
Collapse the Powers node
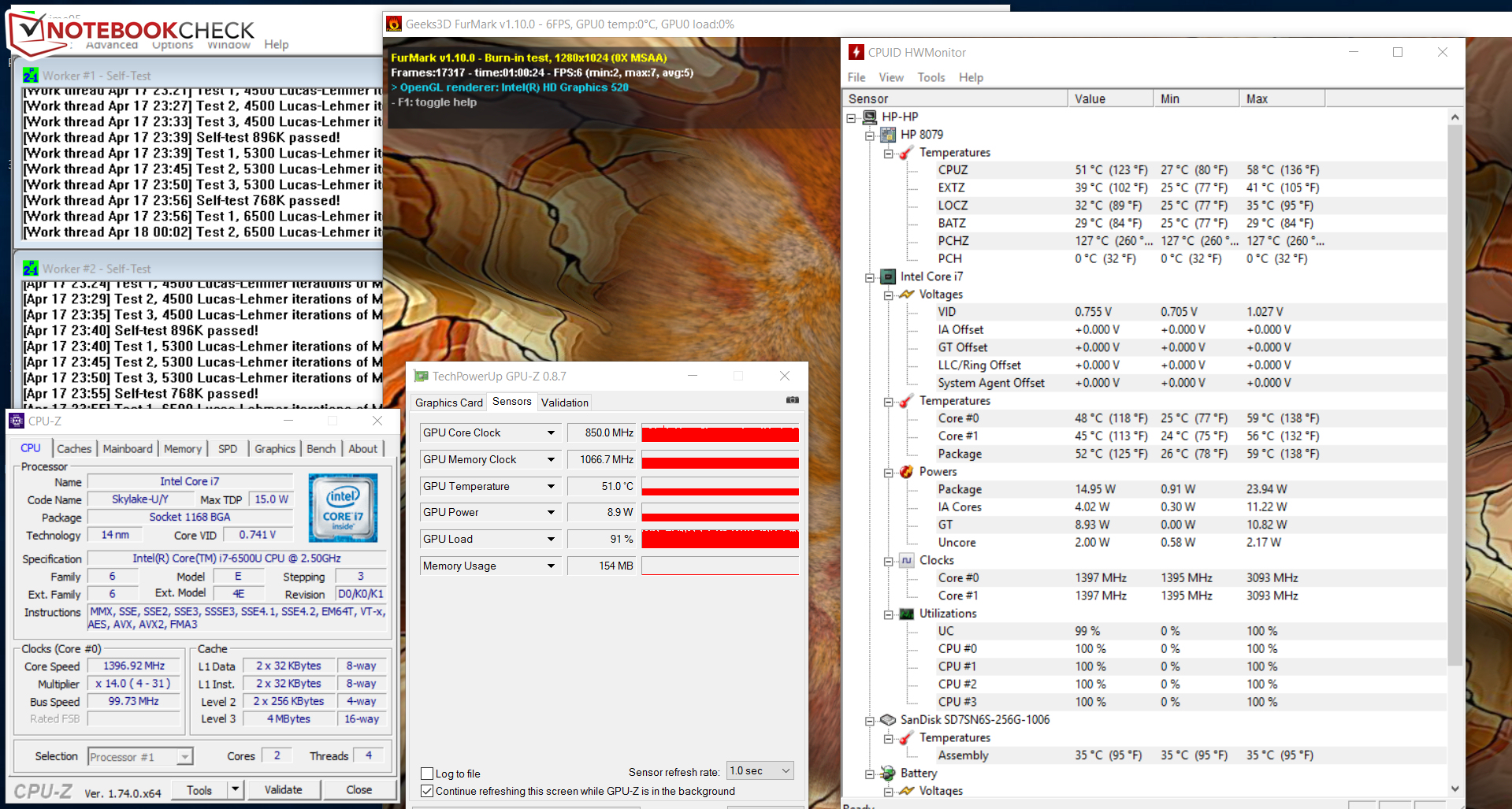(x=888, y=473)
